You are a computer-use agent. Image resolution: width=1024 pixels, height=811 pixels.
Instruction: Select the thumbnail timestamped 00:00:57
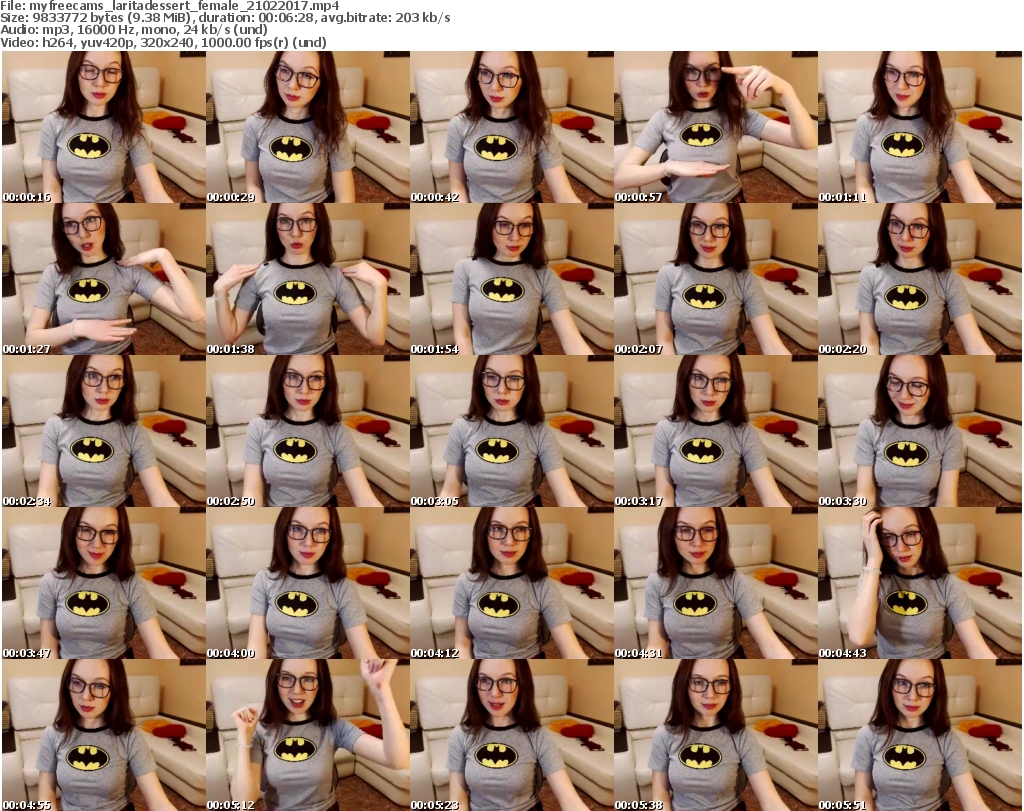715,127
